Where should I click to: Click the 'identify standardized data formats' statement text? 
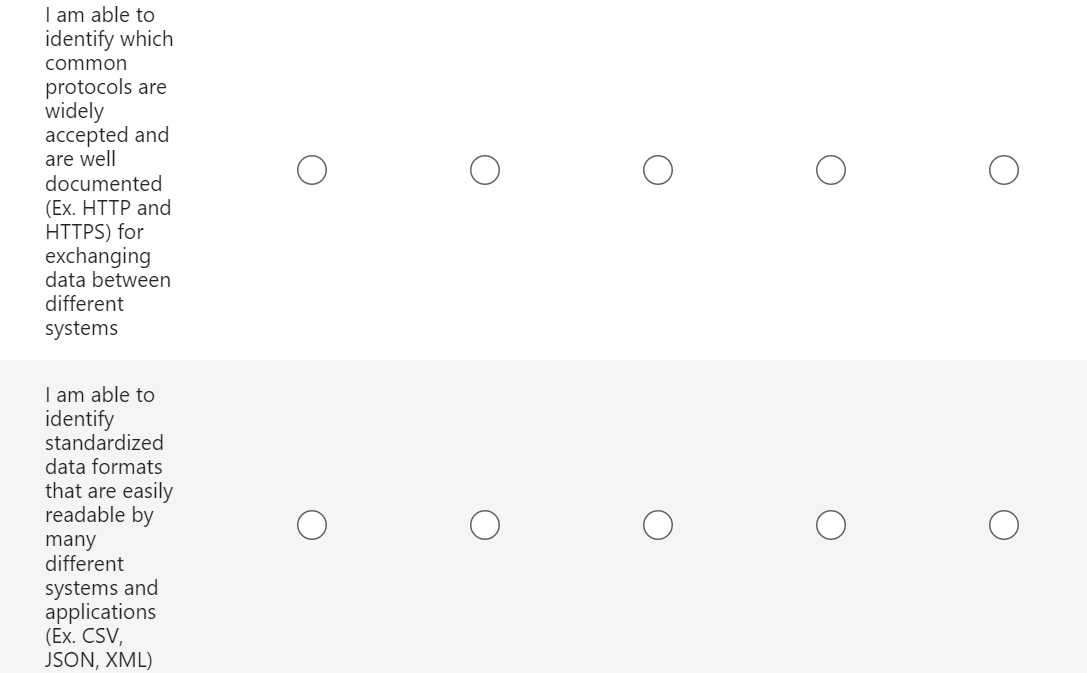coord(103,443)
